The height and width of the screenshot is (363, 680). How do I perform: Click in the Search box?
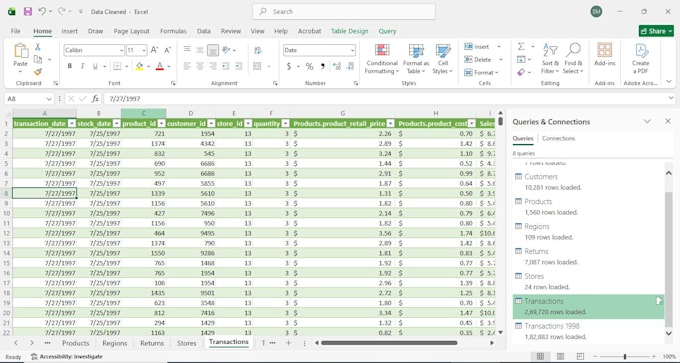(x=344, y=12)
